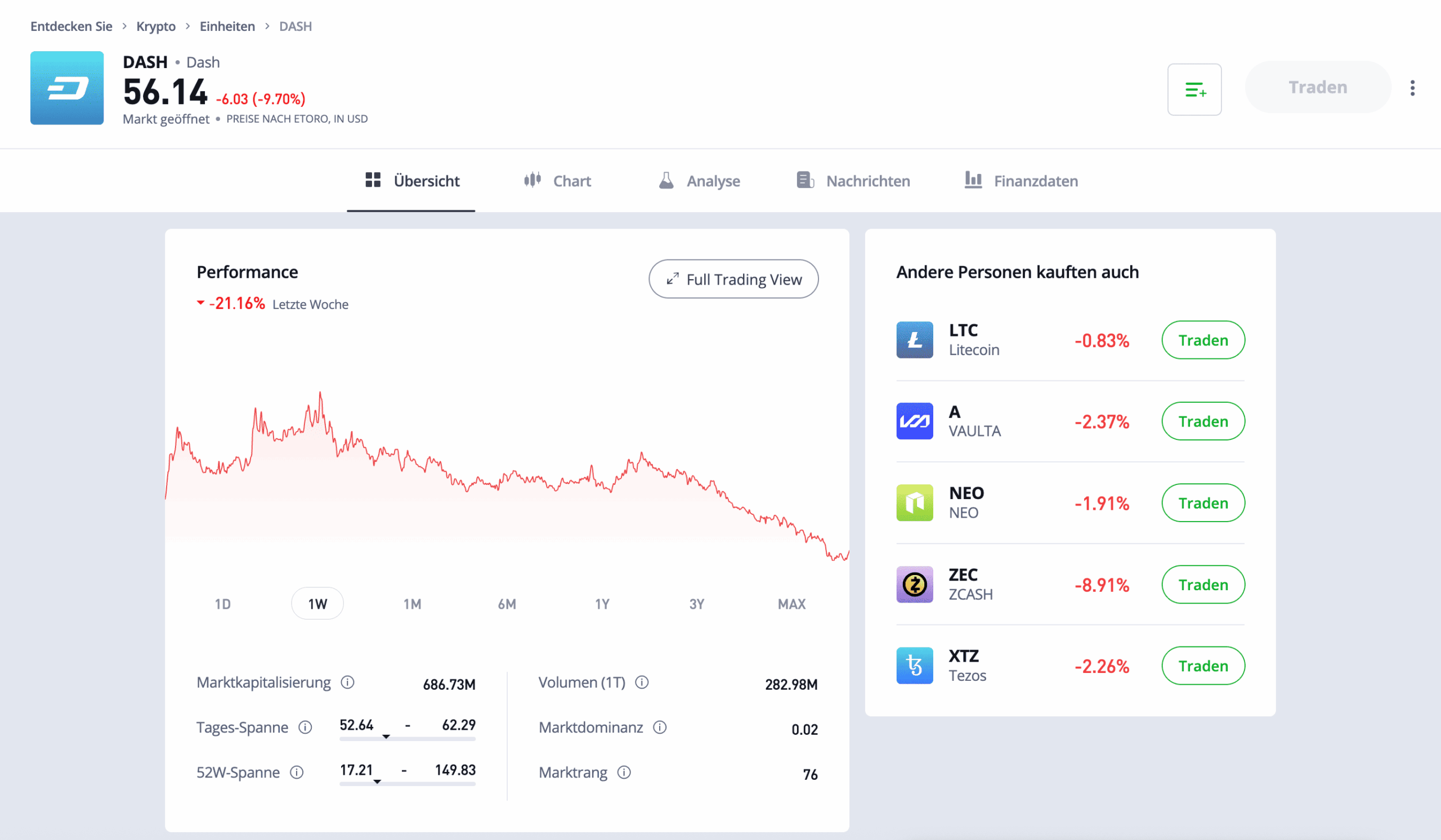Screen dimensions: 1441x840
Task: Open Übersicht tab
Action: tap(411, 181)
